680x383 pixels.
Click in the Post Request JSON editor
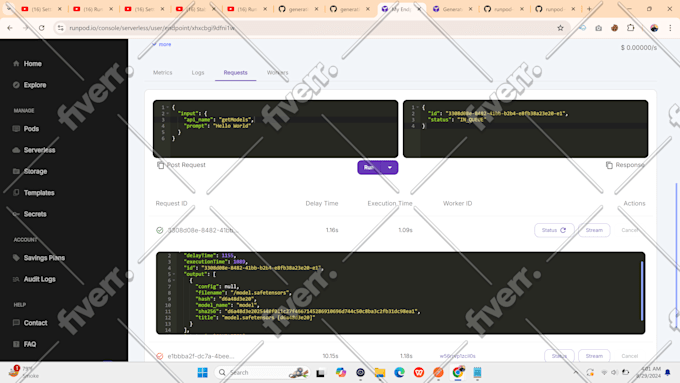point(275,129)
